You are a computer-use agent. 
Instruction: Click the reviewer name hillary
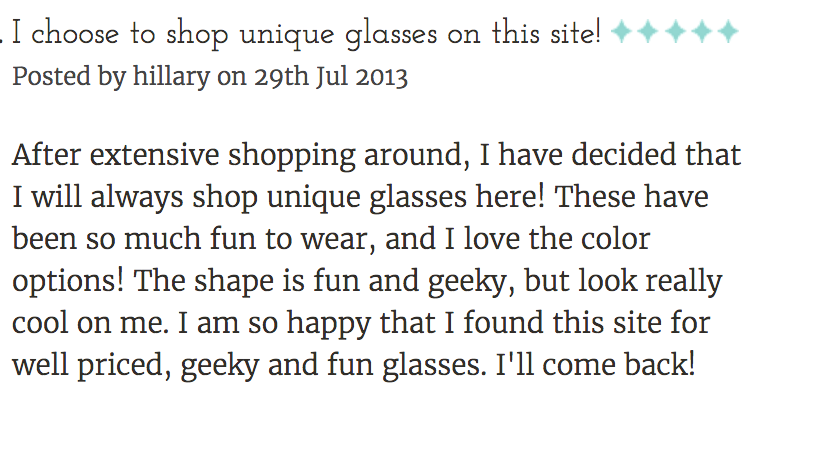(171, 76)
